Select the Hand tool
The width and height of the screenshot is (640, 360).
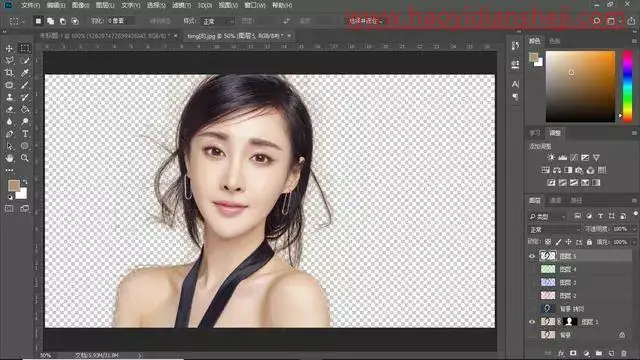[9, 158]
